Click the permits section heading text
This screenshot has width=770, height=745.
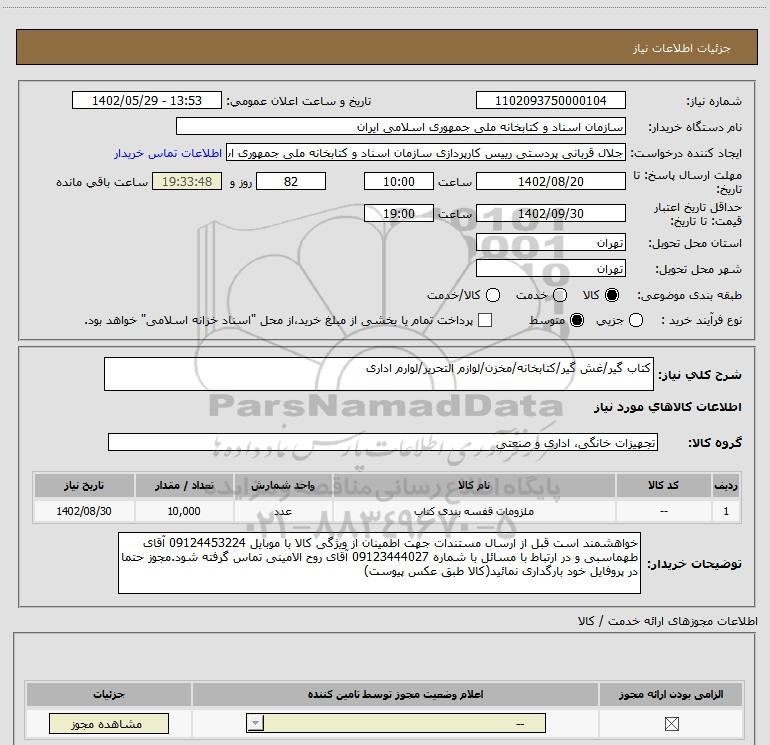click(x=667, y=621)
